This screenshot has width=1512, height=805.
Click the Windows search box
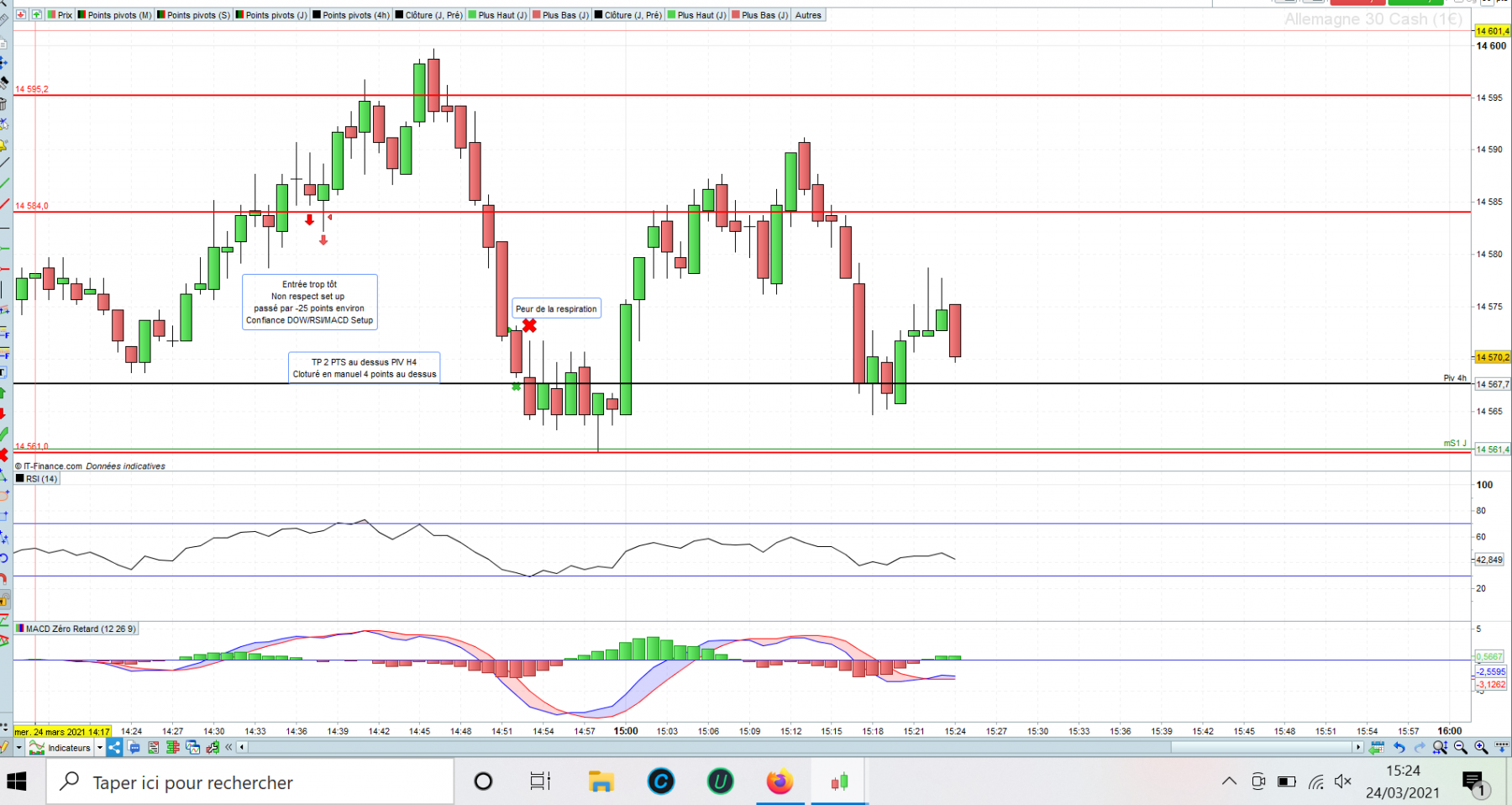point(250,782)
